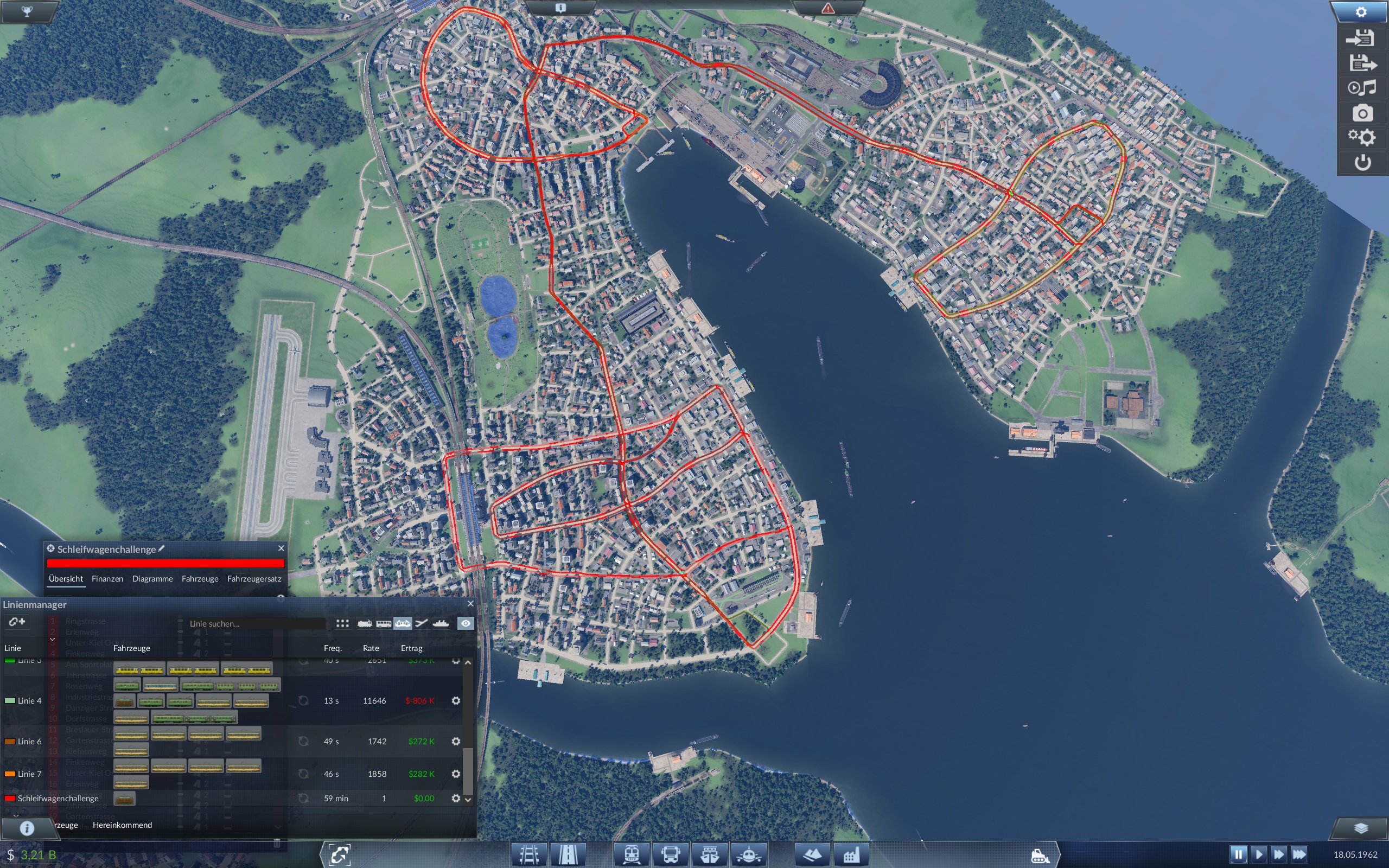Open settings gear for Linie 7

[x=456, y=774]
